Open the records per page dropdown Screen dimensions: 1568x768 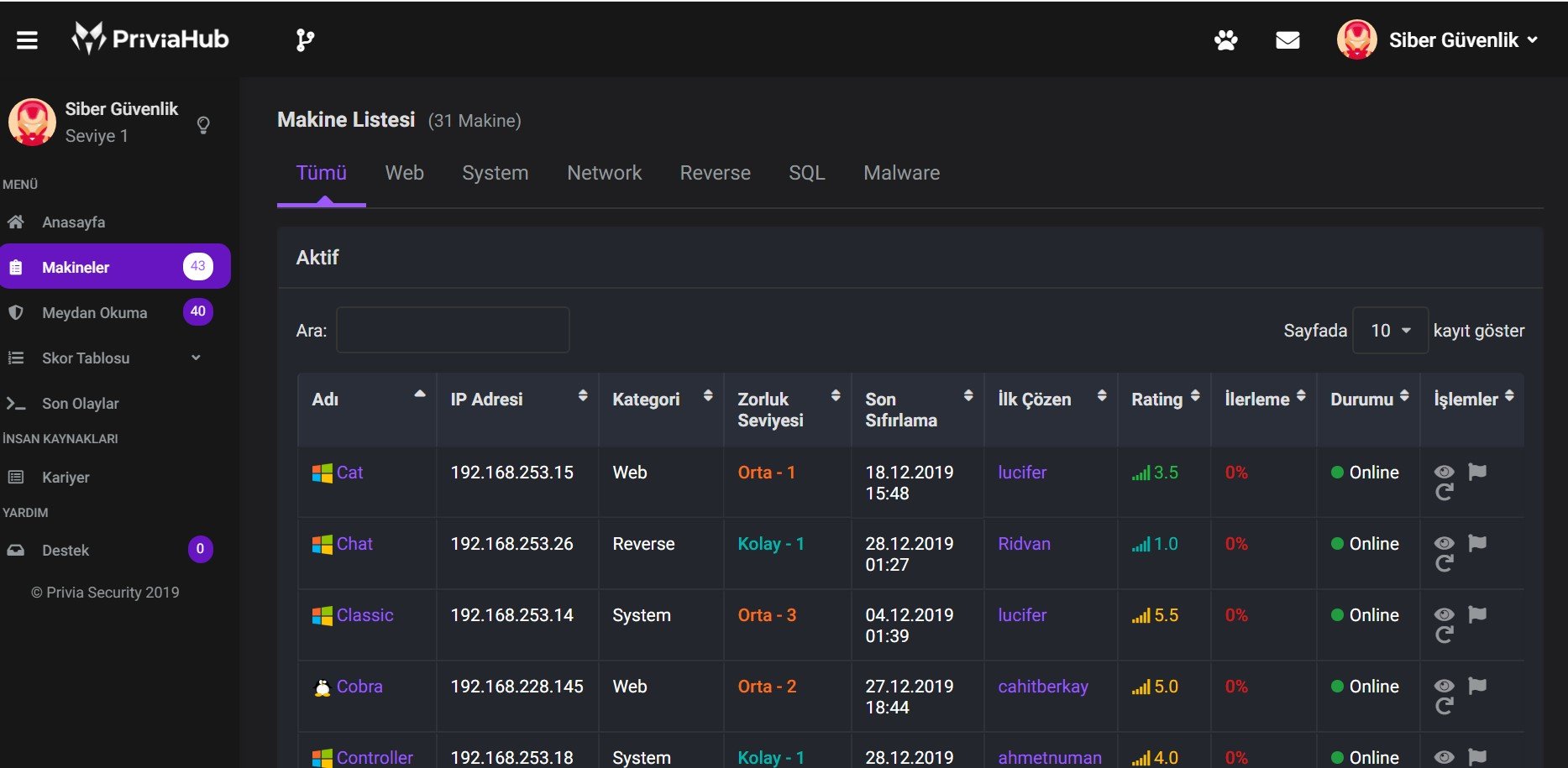(x=1390, y=331)
